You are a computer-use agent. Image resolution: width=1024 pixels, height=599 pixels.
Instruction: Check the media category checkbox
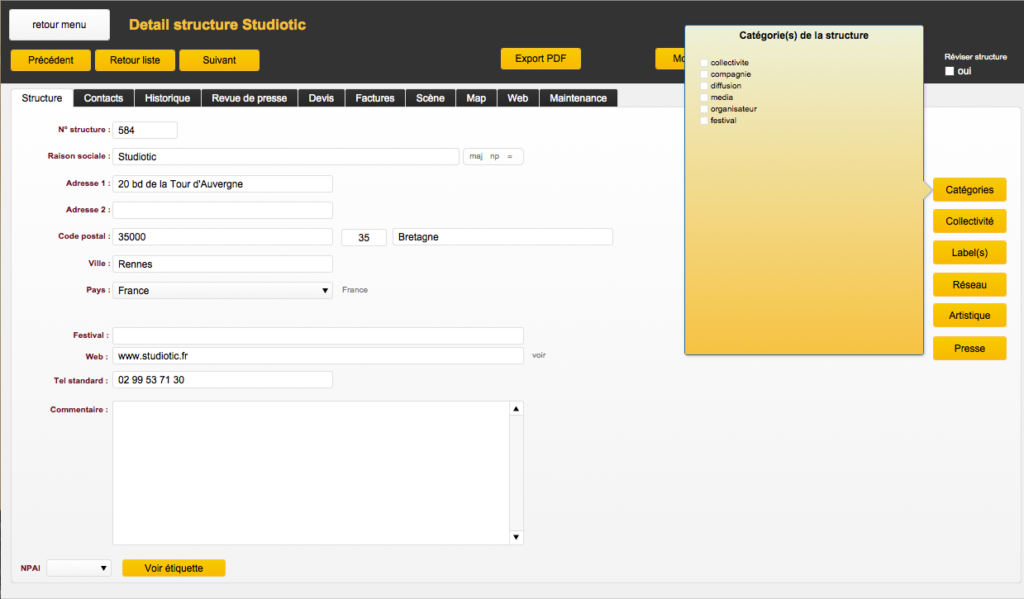[x=704, y=97]
